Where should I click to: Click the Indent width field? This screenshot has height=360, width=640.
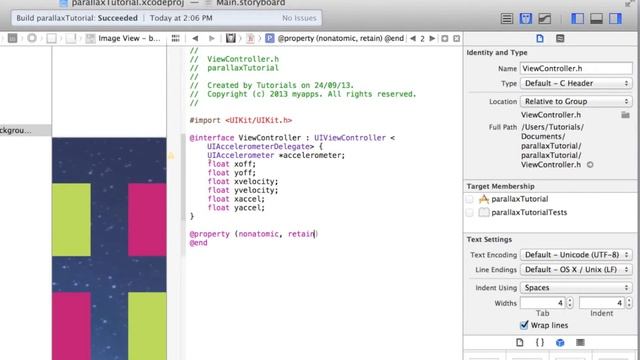(x=602, y=303)
